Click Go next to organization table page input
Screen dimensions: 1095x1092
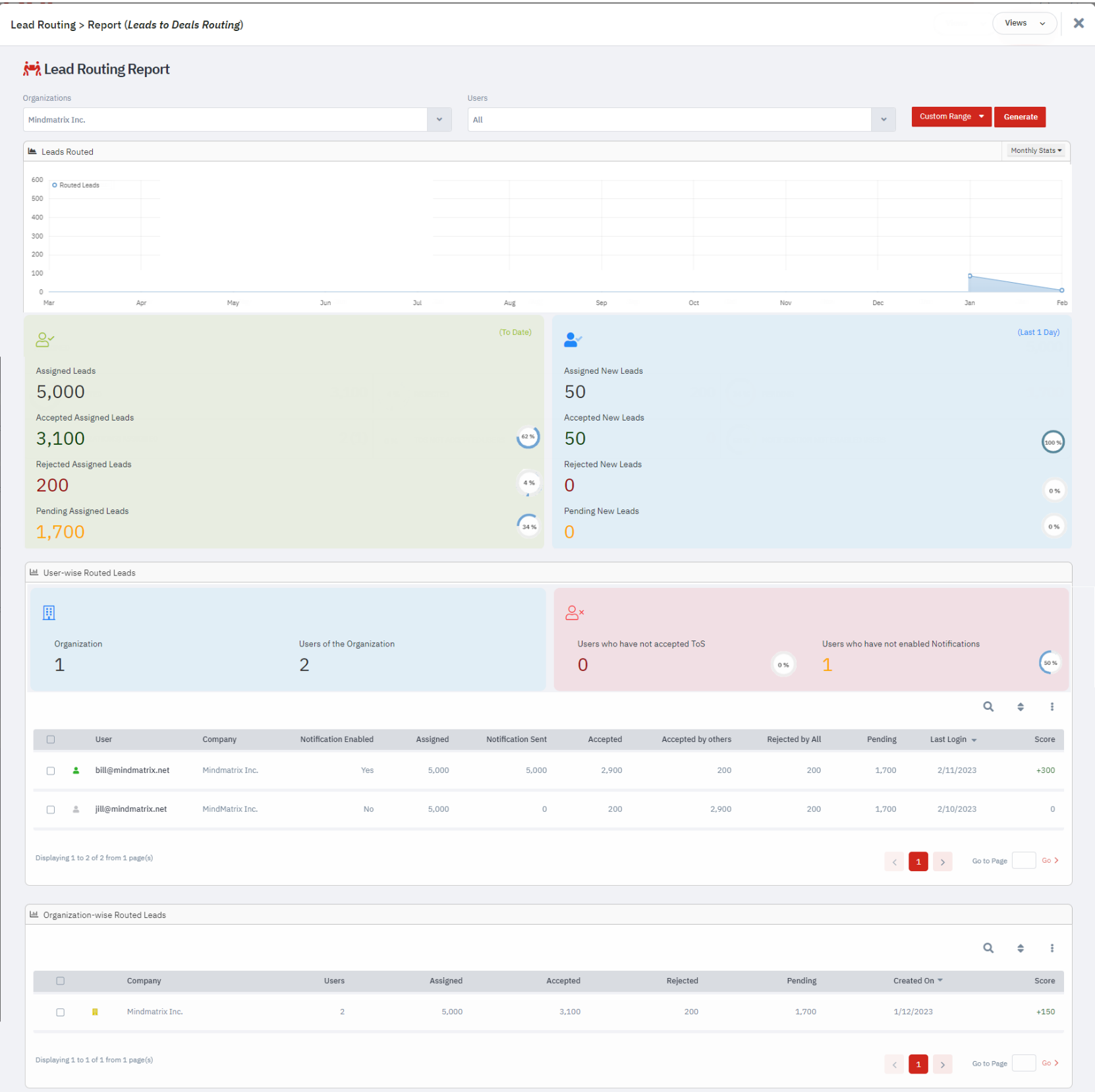click(1050, 1063)
